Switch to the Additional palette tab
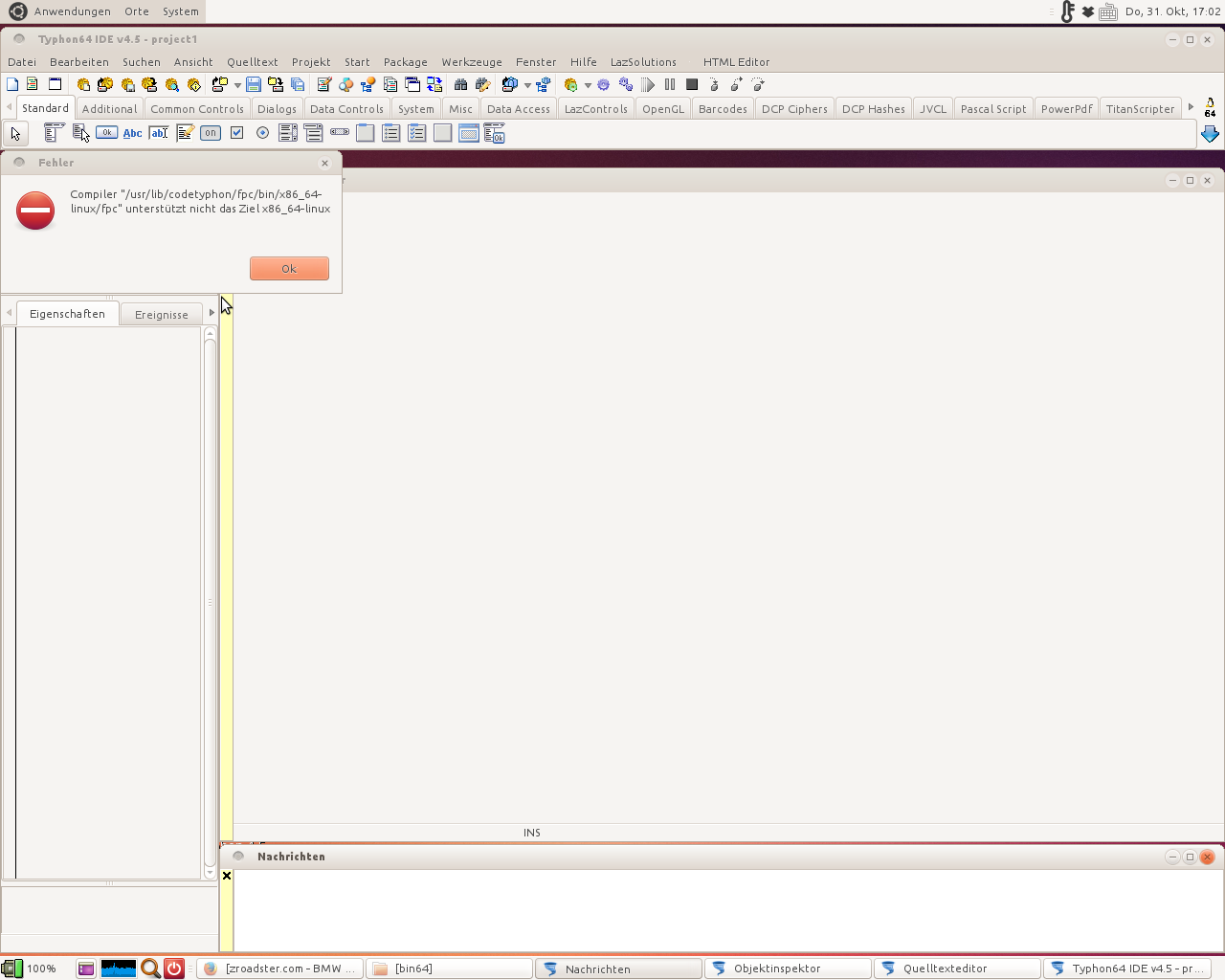Image resolution: width=1225 pixels, height=980 pixels. click(x=109, y=109)
